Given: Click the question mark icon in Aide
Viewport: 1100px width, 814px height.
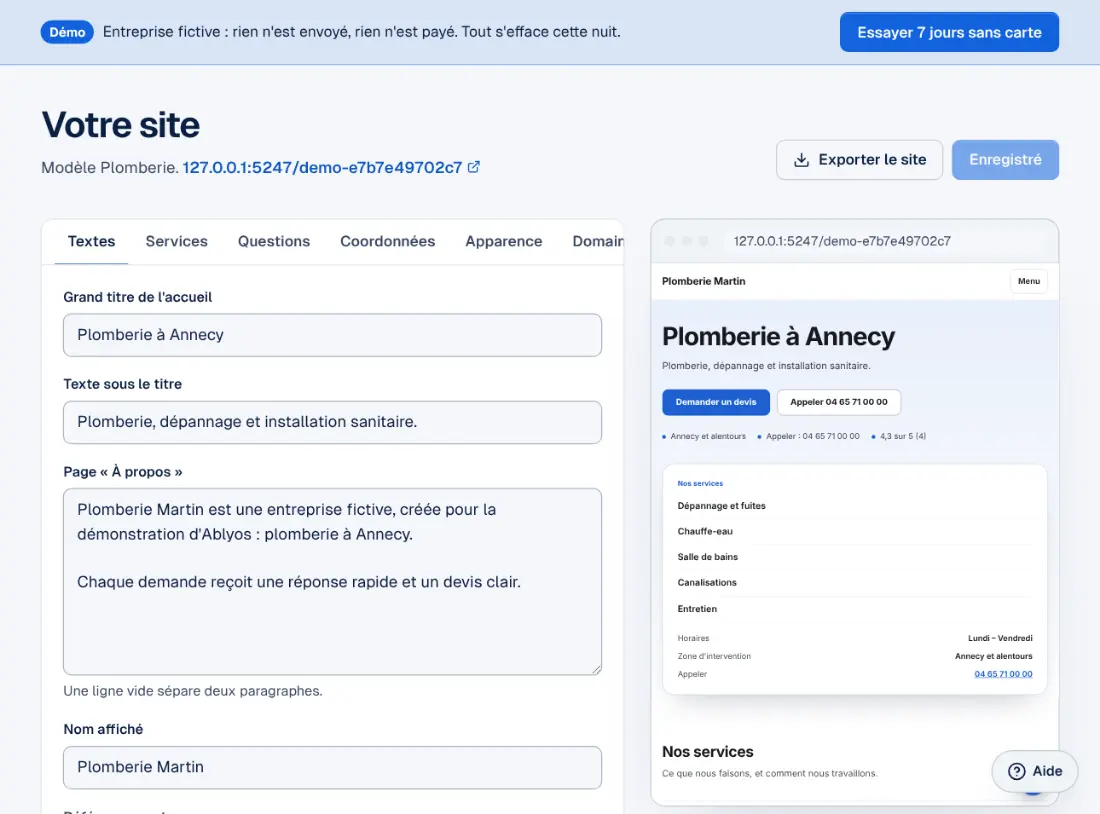Looking at the screenshot, I should 1017,771.
